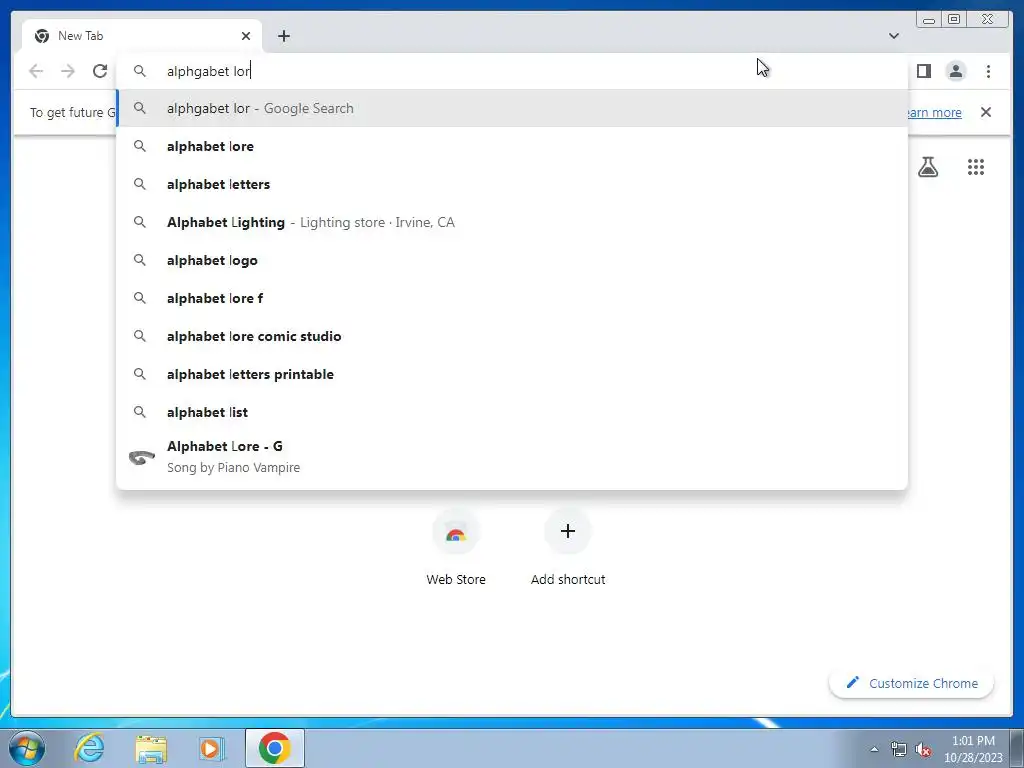Launch Internet Explorer from taskbar

click(89, 748)
